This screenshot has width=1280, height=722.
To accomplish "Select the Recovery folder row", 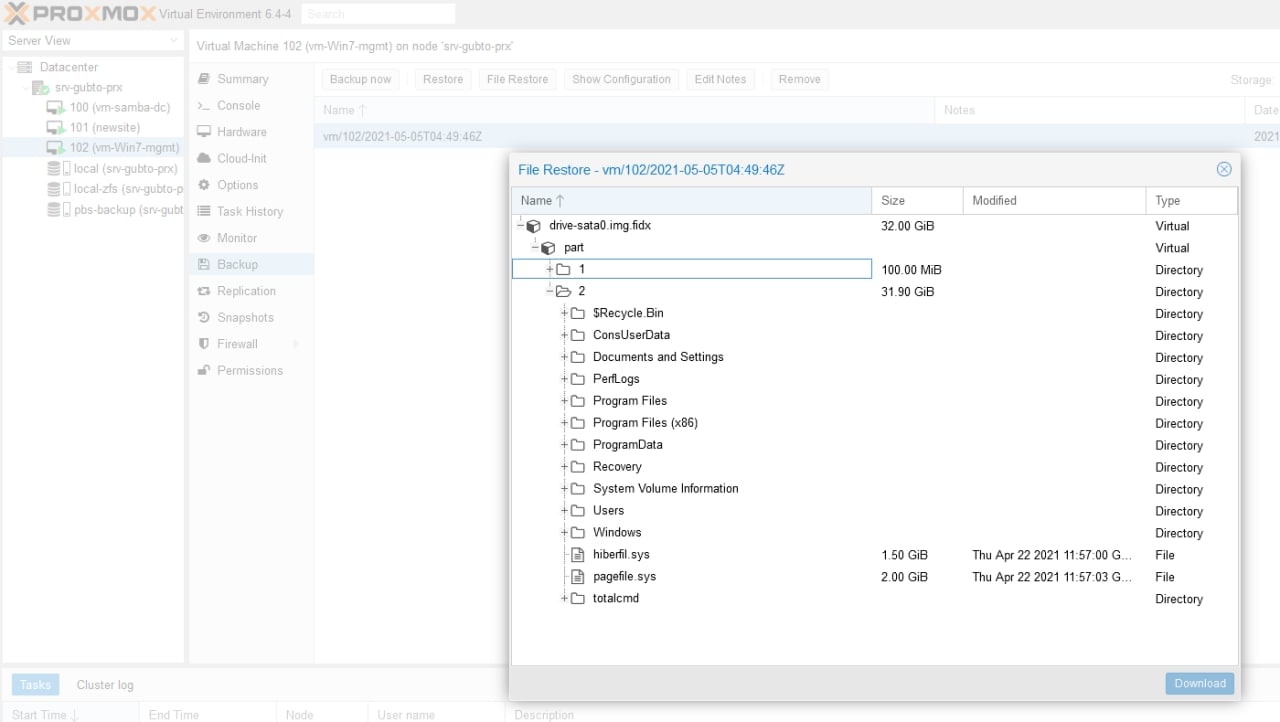I will (x=874, y=467).
